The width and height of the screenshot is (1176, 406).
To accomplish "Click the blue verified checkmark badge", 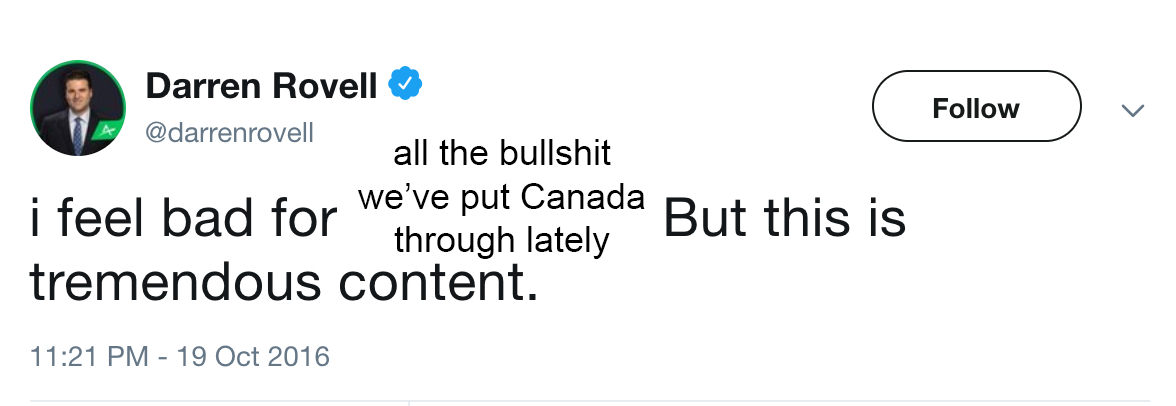I will 404,86.
